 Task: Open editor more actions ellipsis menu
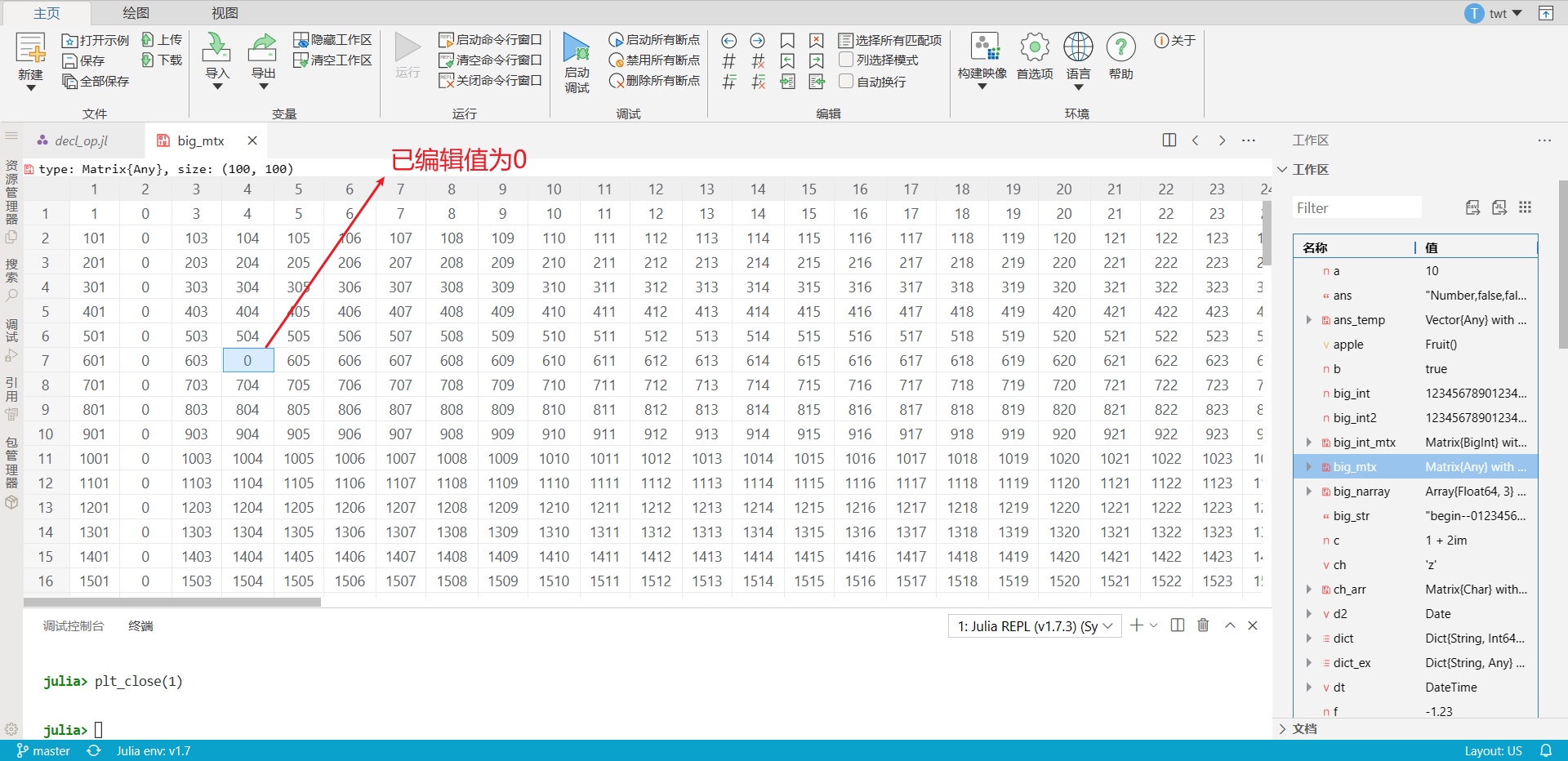[1249, 140]
